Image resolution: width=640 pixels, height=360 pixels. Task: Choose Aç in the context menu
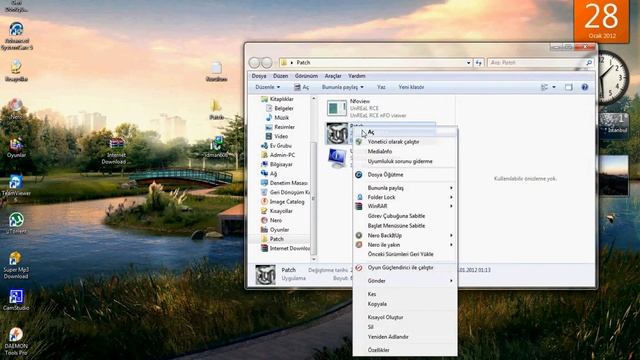(x=405, y=132)
